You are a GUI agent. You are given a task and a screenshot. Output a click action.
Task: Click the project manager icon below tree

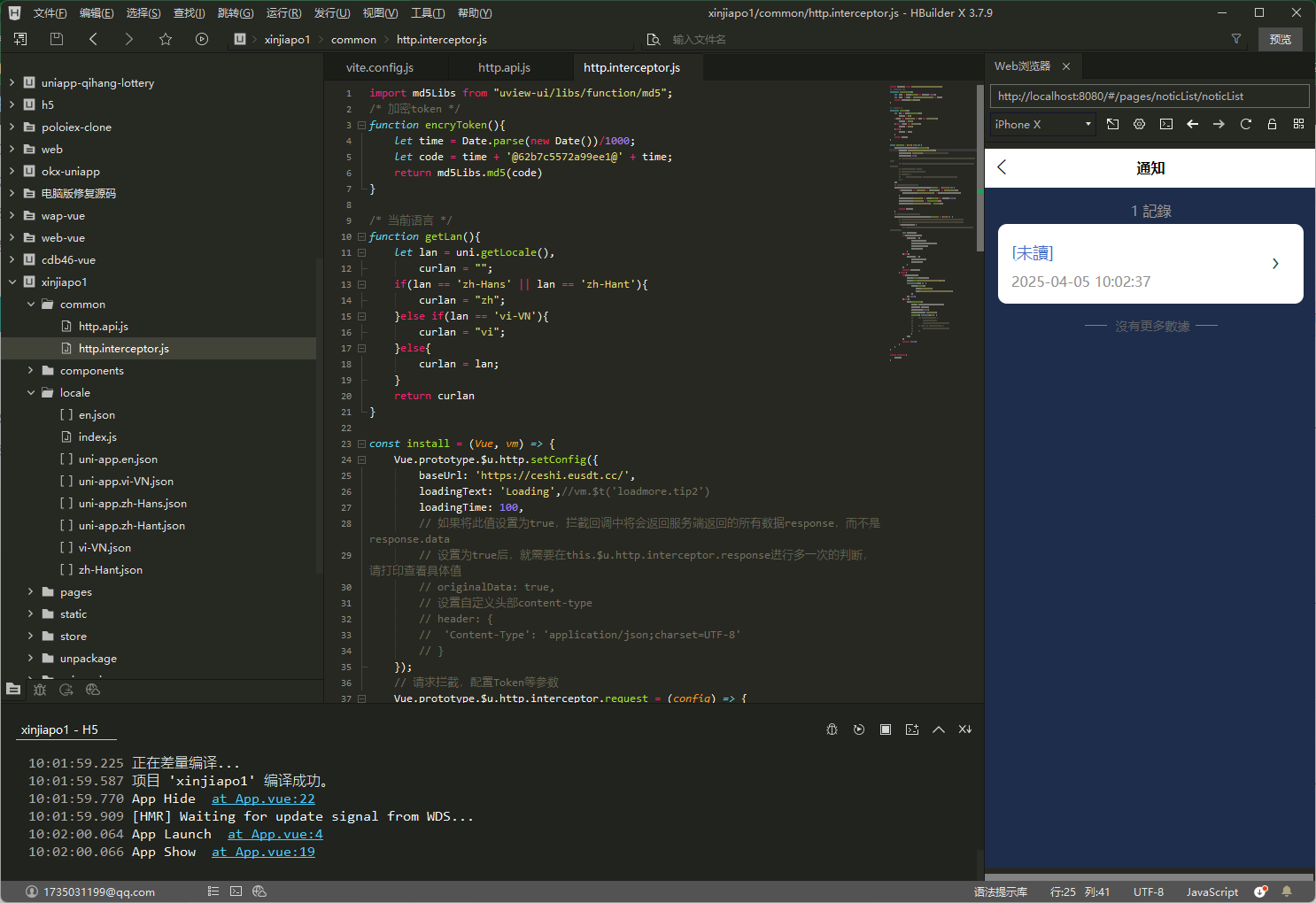tap(13, 689)
